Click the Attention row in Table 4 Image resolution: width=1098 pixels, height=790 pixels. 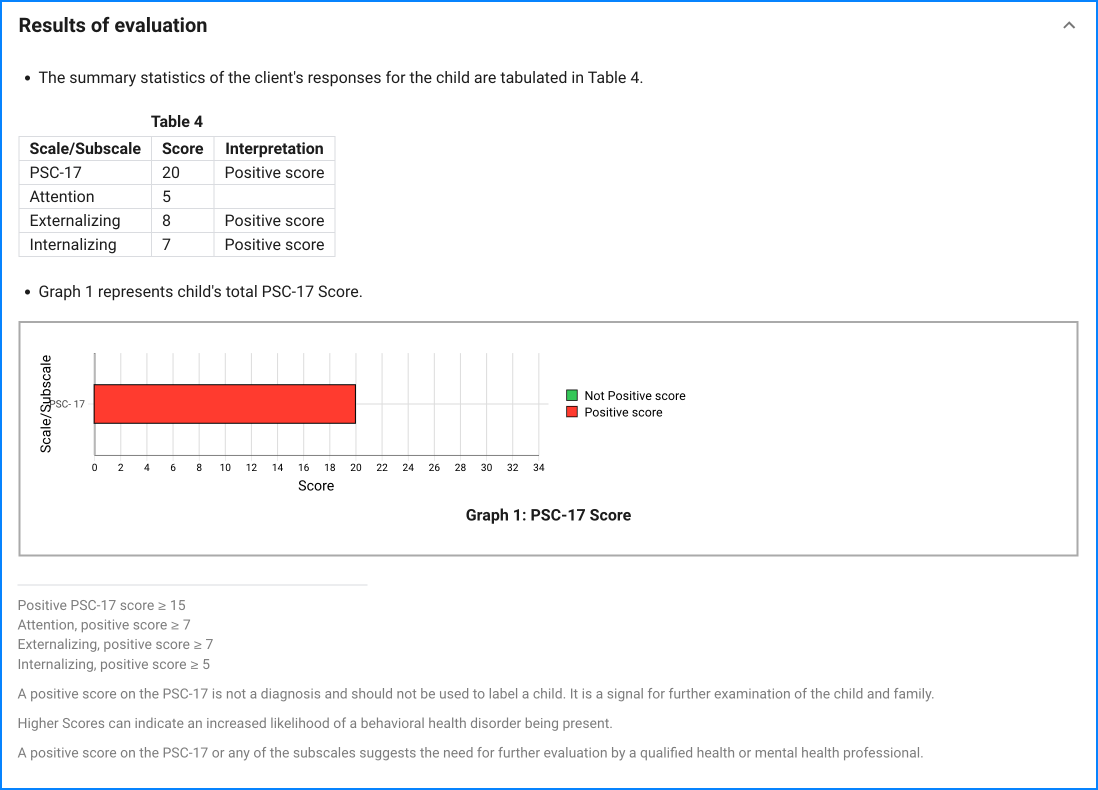point(62,197)
